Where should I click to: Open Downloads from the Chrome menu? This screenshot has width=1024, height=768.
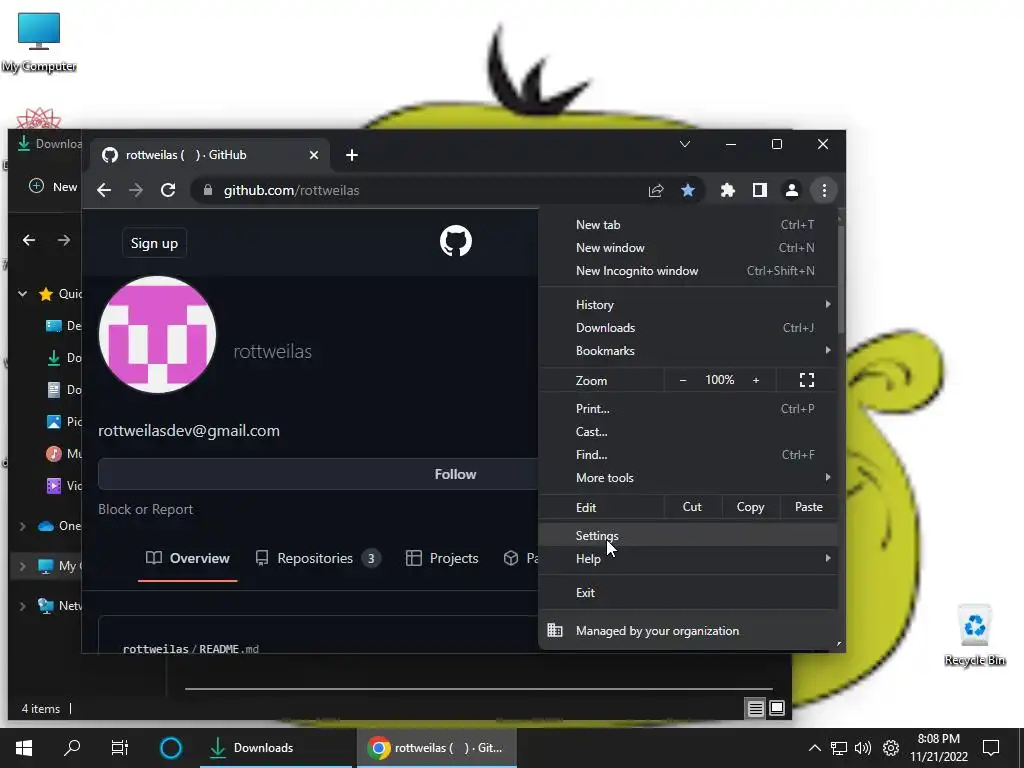click(688, 328)
